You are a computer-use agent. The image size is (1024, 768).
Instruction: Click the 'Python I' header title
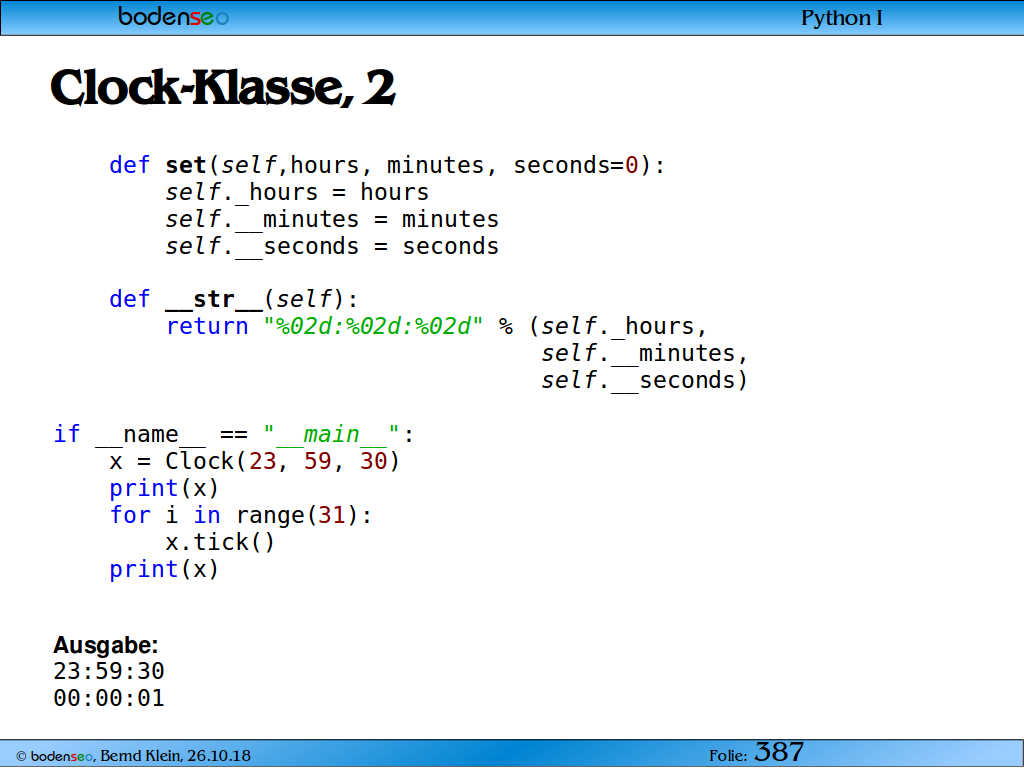pos(842,18)
